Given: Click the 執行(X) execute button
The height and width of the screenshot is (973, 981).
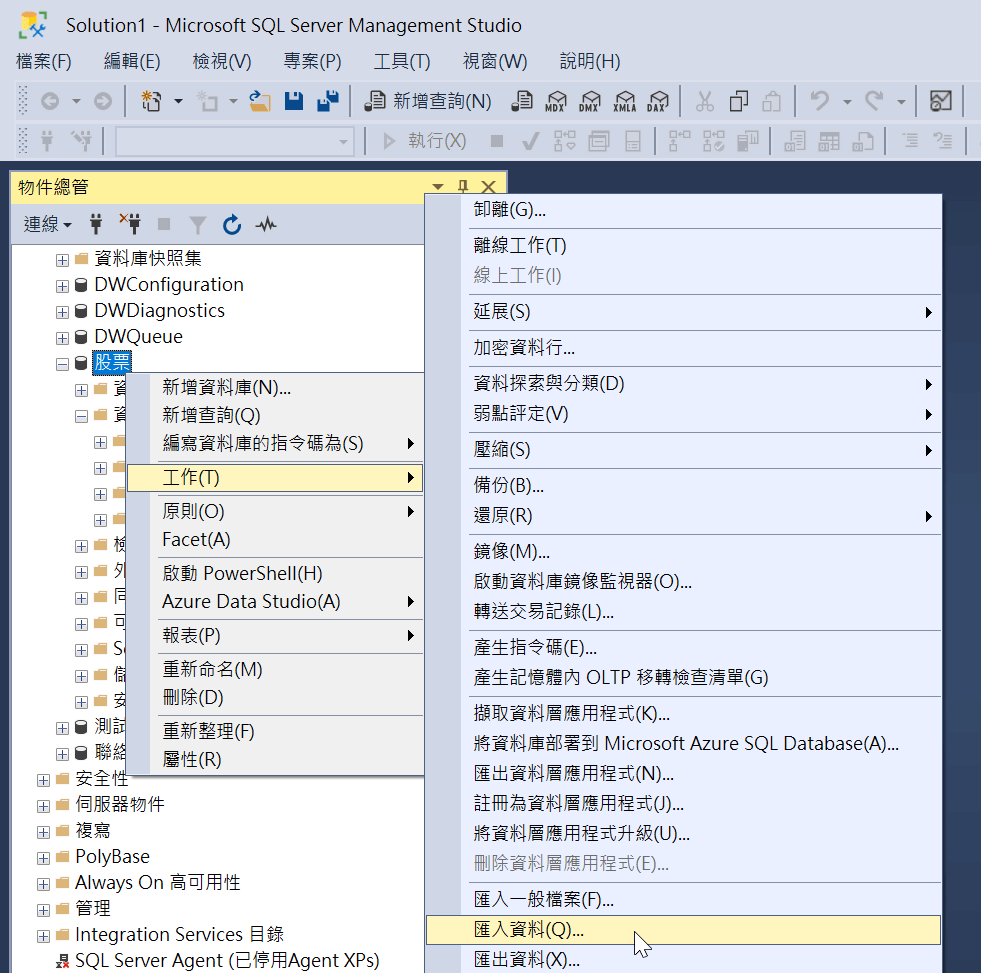Looking at the screenshot, I should tap(424, 141).
